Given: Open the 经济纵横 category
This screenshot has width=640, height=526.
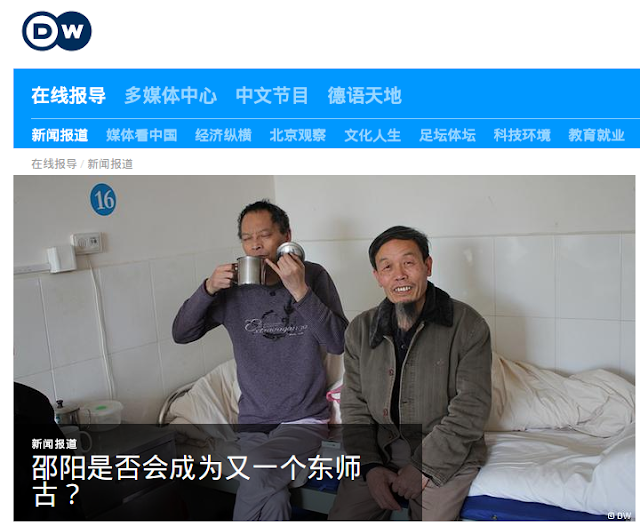Looking at the screenshot, I should [223, 135].
